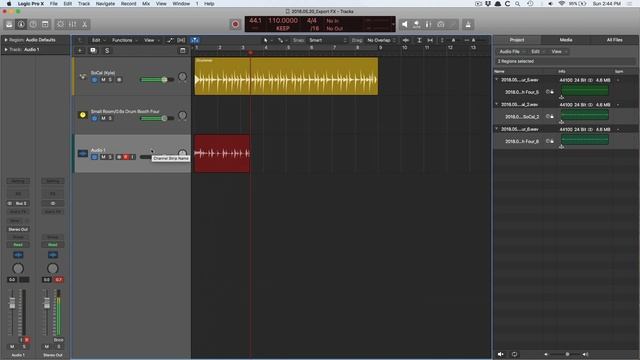Select the SoCal_2 region row in browser

[x=566, y=117]
